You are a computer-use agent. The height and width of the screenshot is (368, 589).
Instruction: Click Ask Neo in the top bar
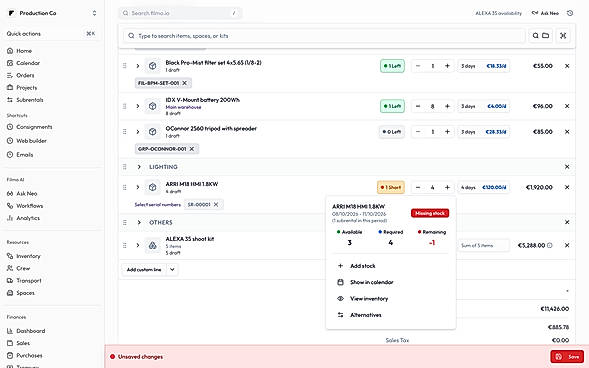point(545,13)
